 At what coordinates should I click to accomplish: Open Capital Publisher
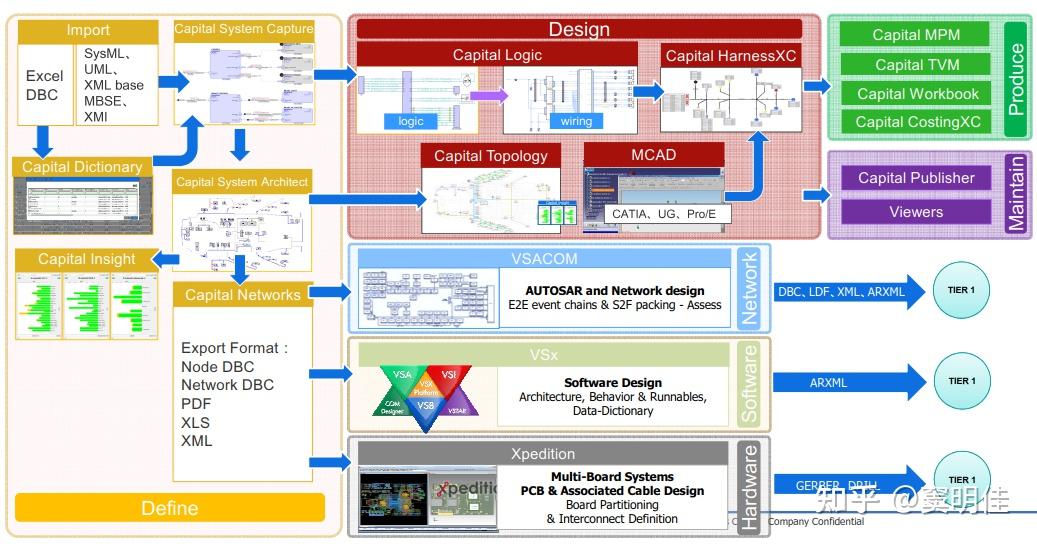click(x=915, y=177)
